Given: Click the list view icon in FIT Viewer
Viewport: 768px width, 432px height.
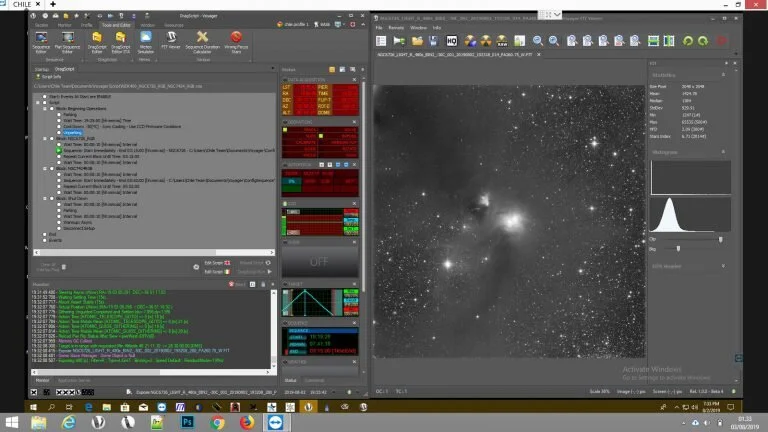Looking at the screenshot, I should click(381, 41).
